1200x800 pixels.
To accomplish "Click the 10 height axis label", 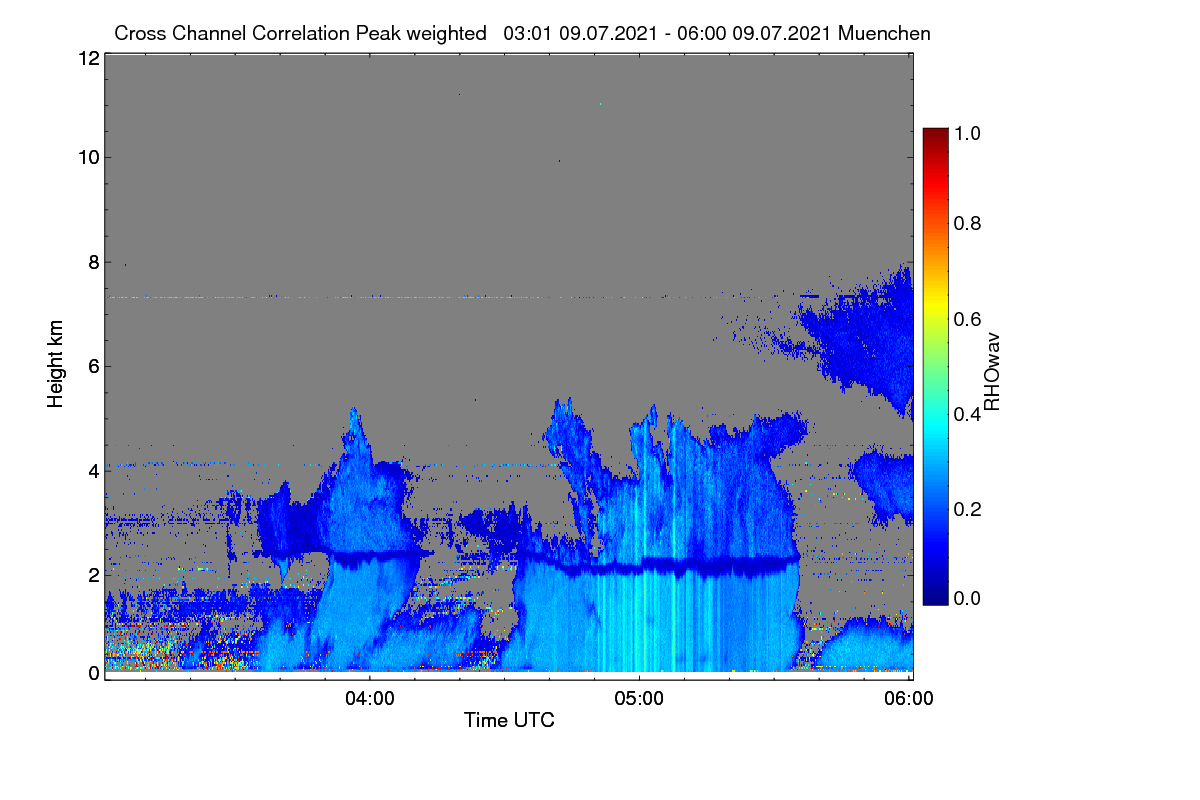I will (88, 157).
